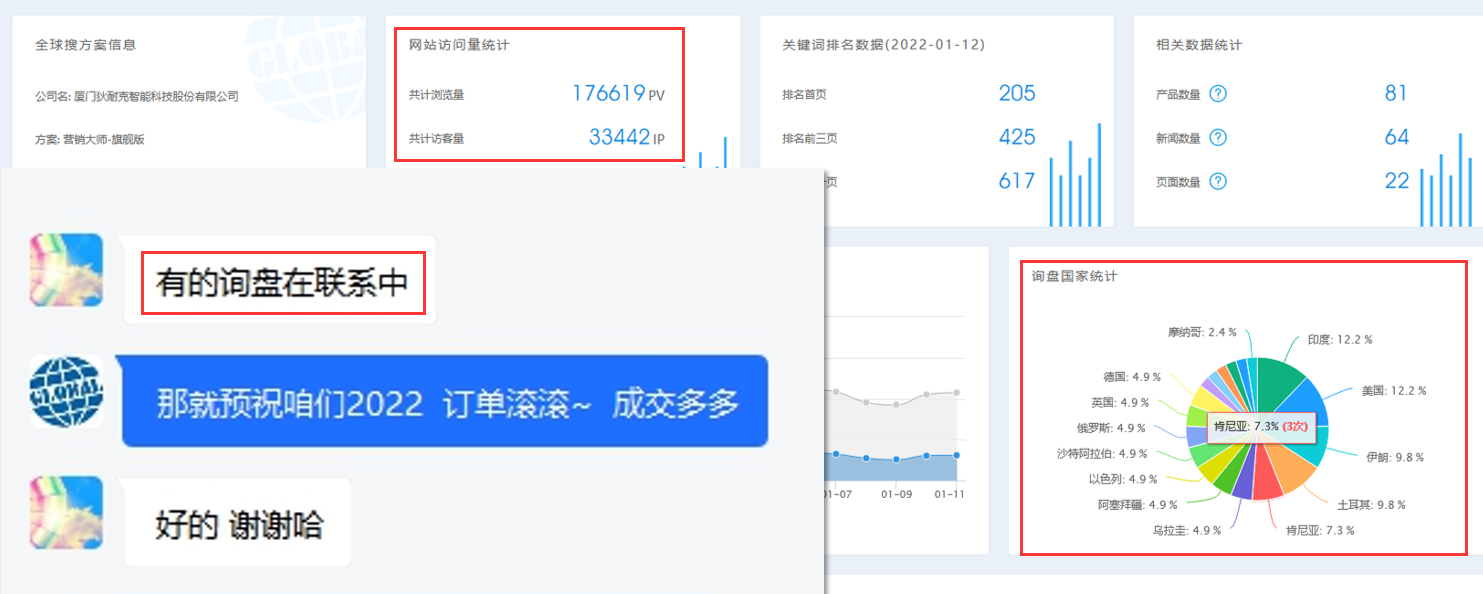Click the 询盘国家统计 chart title
This screenshot has width=1483, height=594.
pyautogui.click(x=1075, y=276)
